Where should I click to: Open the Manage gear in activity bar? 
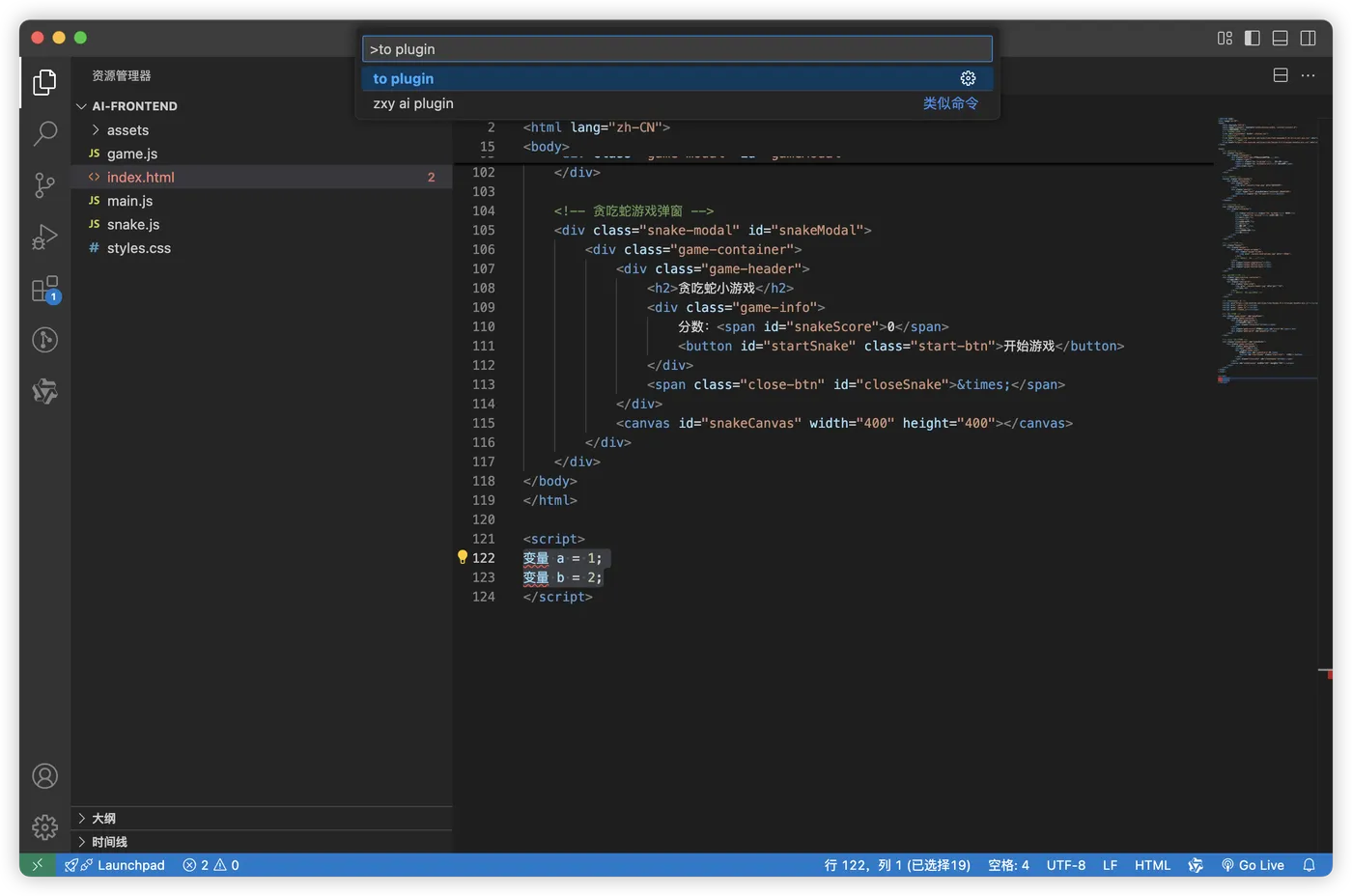(x=44, y=827)
